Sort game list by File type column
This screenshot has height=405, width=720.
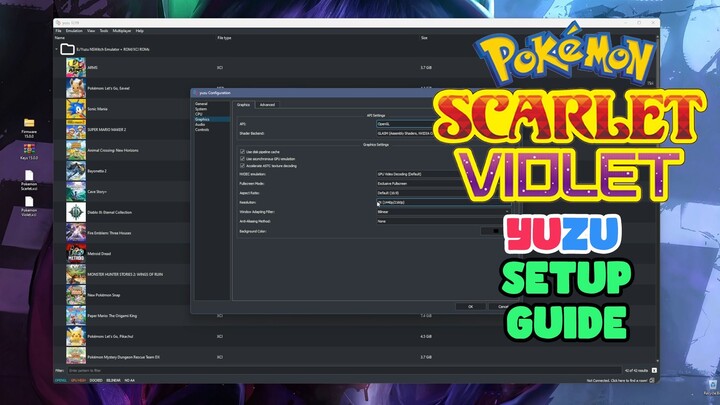point(224,38)
